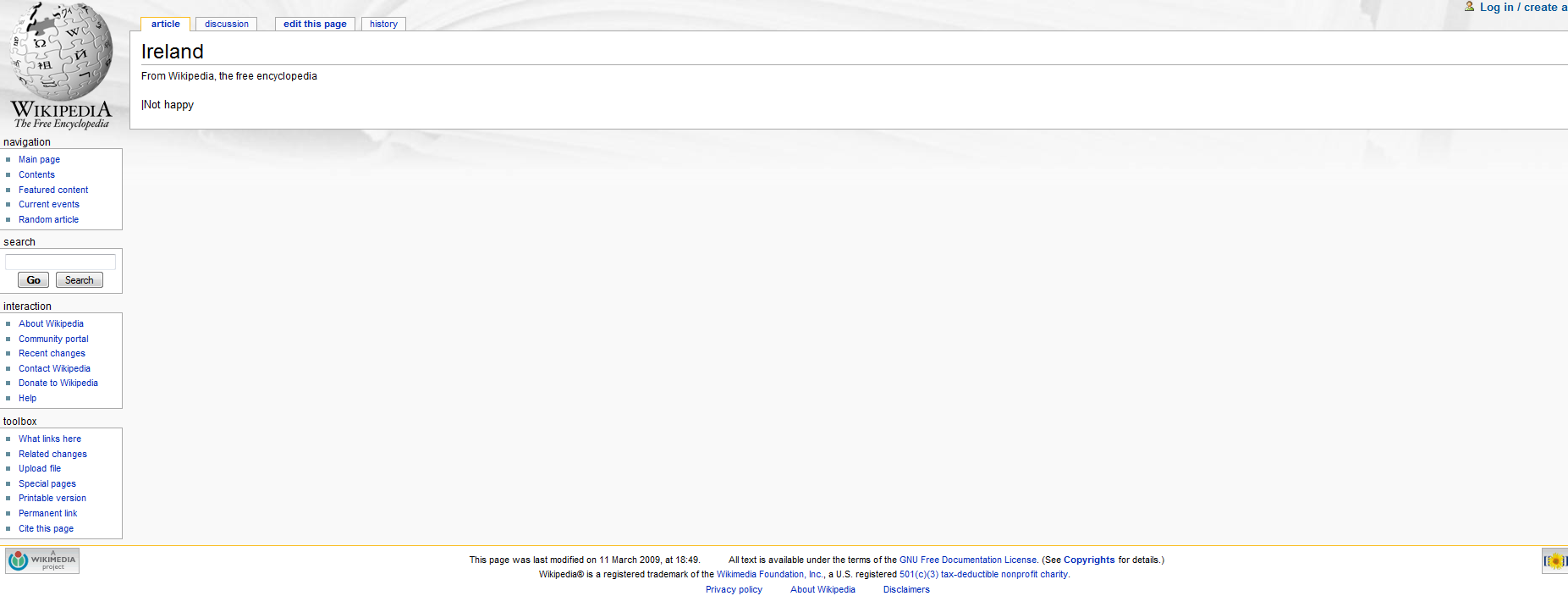Click the Ireland page heading
The image size is (1568, 607).
[x=173, y=52]
